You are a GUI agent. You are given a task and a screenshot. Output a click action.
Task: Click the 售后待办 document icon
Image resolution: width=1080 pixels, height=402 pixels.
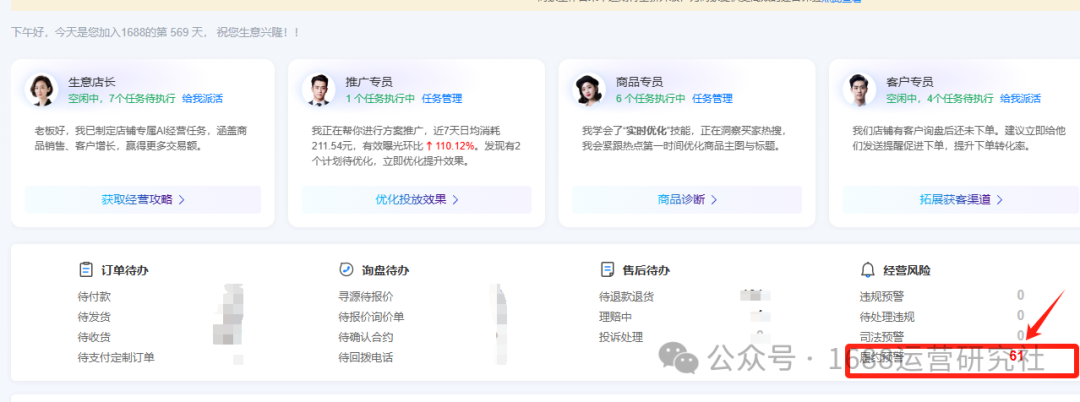[607, 270]
